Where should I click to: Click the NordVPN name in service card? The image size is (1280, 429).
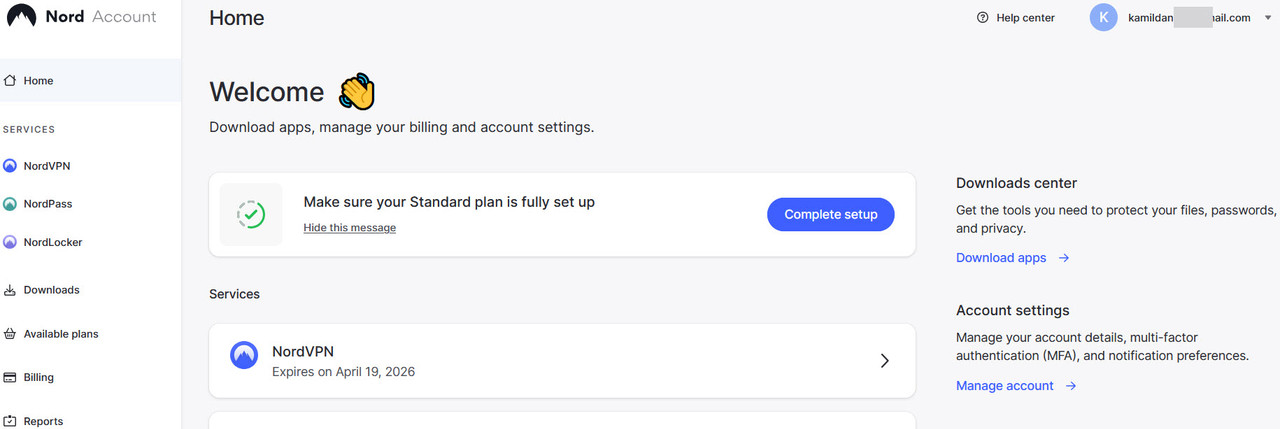click(303, 352)
